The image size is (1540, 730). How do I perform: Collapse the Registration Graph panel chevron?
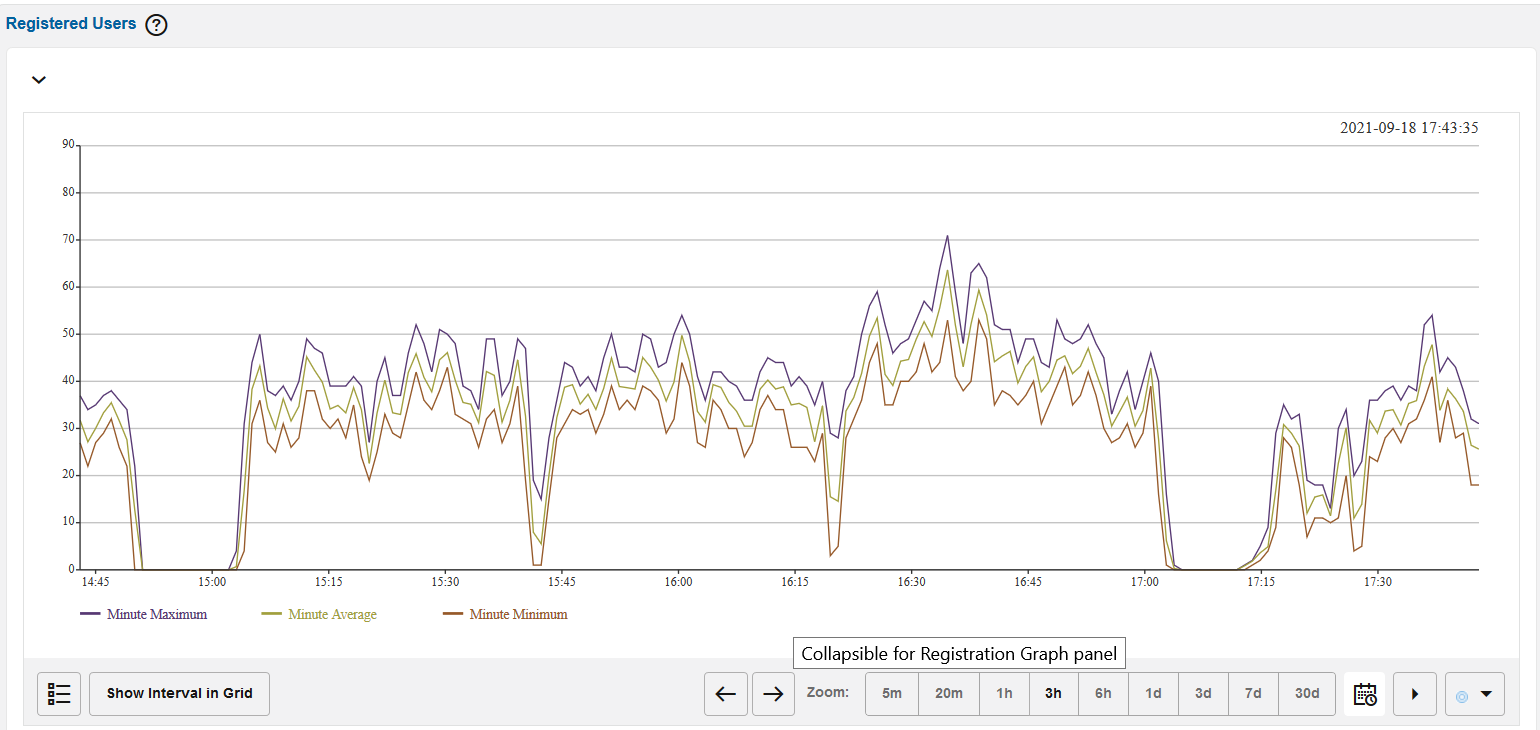39,80
